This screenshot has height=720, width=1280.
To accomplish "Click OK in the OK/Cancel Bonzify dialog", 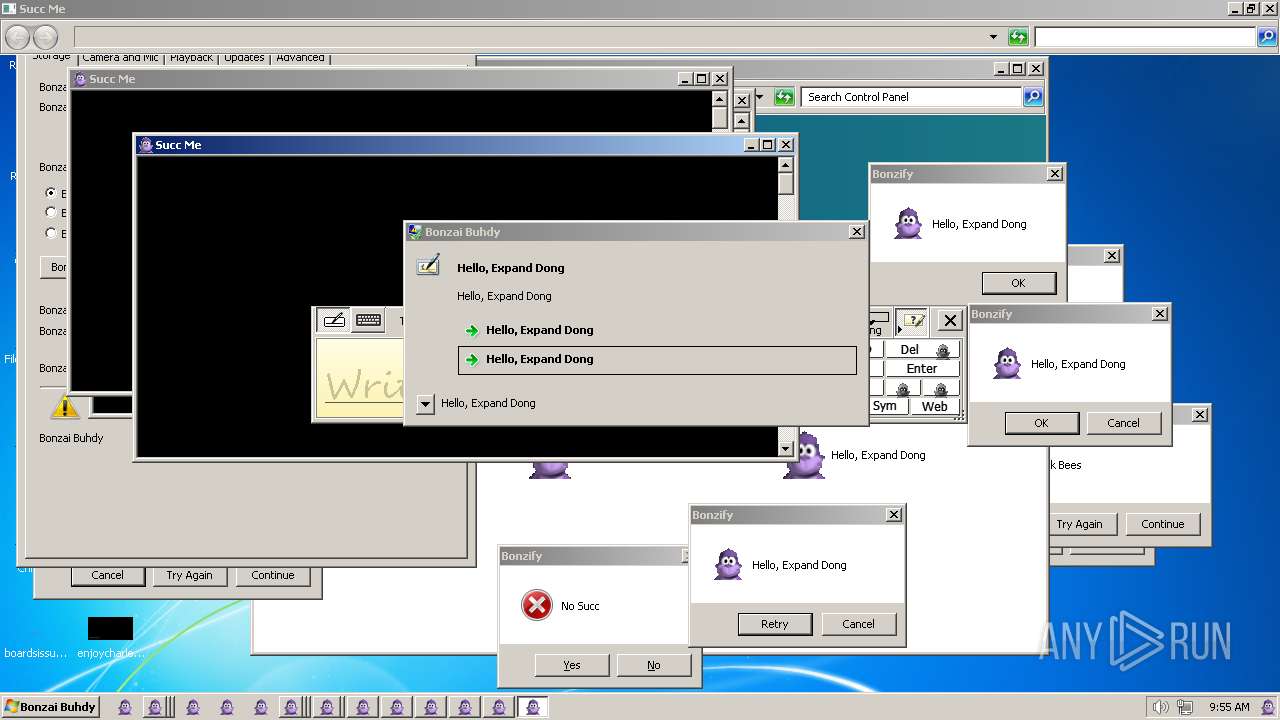I will coord(1041,423).
